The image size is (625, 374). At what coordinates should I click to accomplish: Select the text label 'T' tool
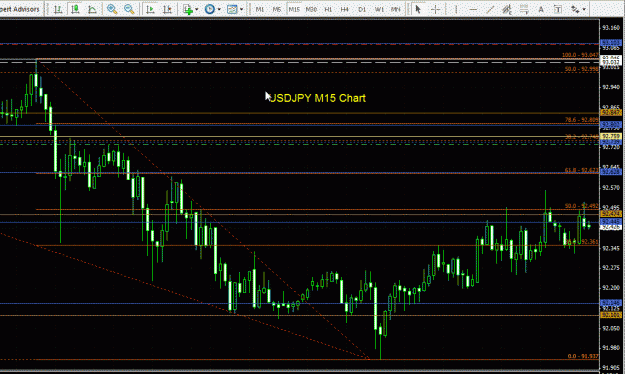coord(558,9)
